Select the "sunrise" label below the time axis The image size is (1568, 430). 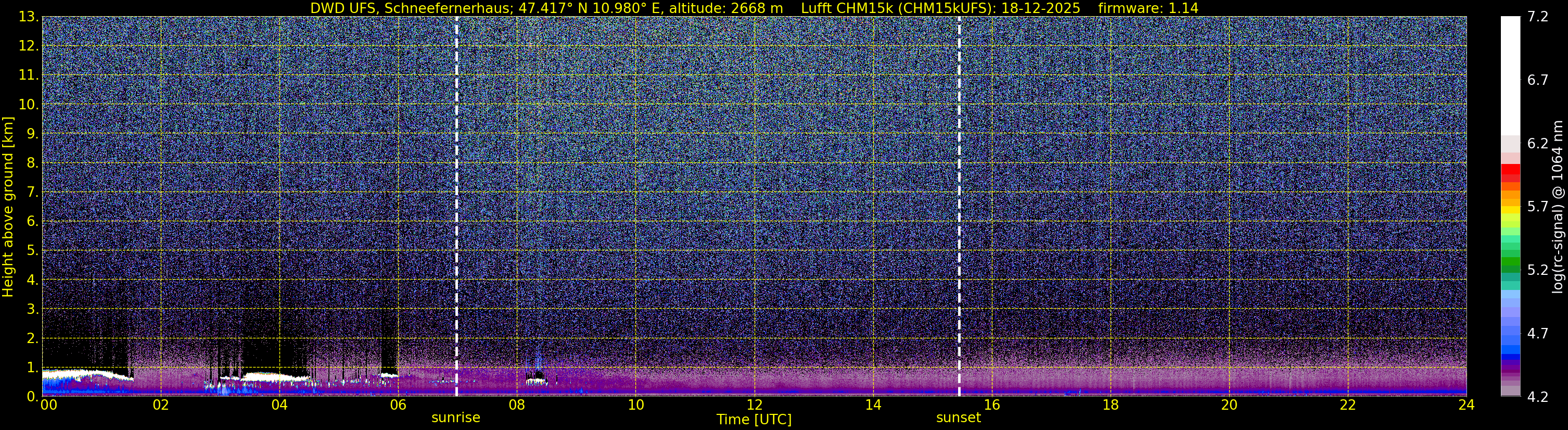click(x=456, y=418)
